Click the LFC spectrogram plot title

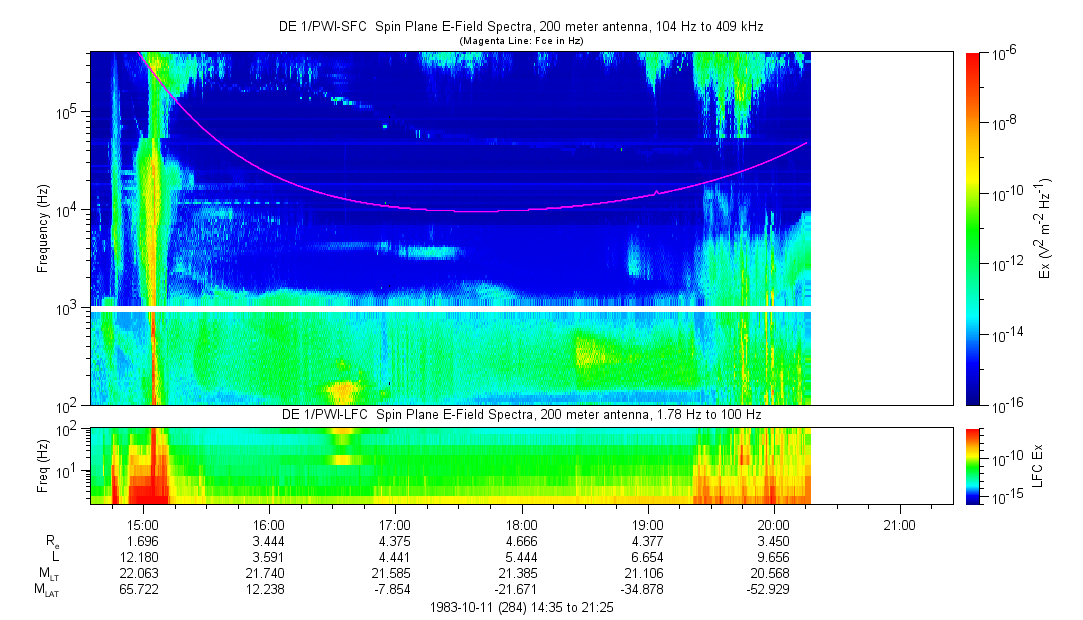[x=520, y=414]
